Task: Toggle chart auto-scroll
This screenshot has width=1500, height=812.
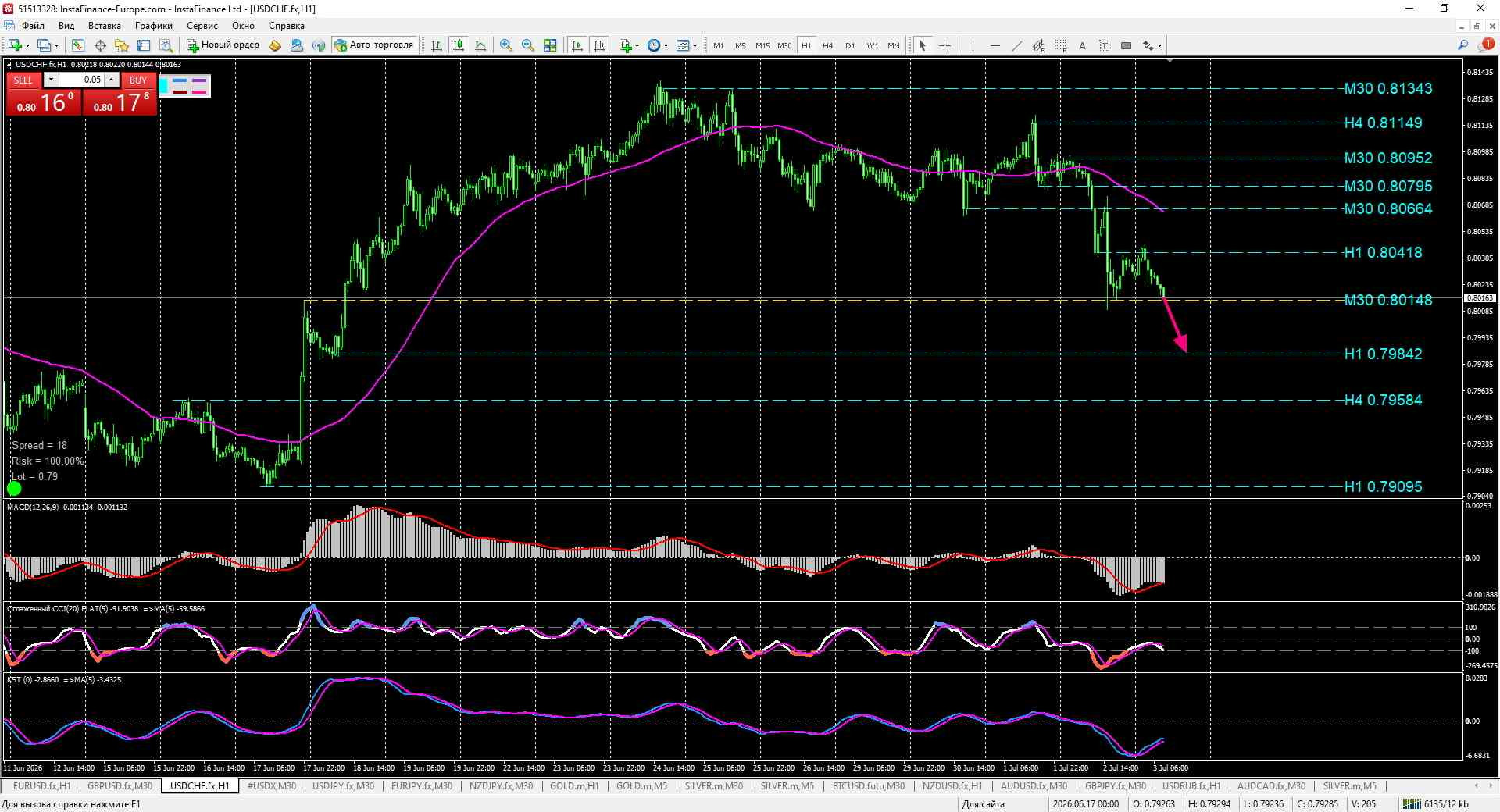Action: coord(577,45)
